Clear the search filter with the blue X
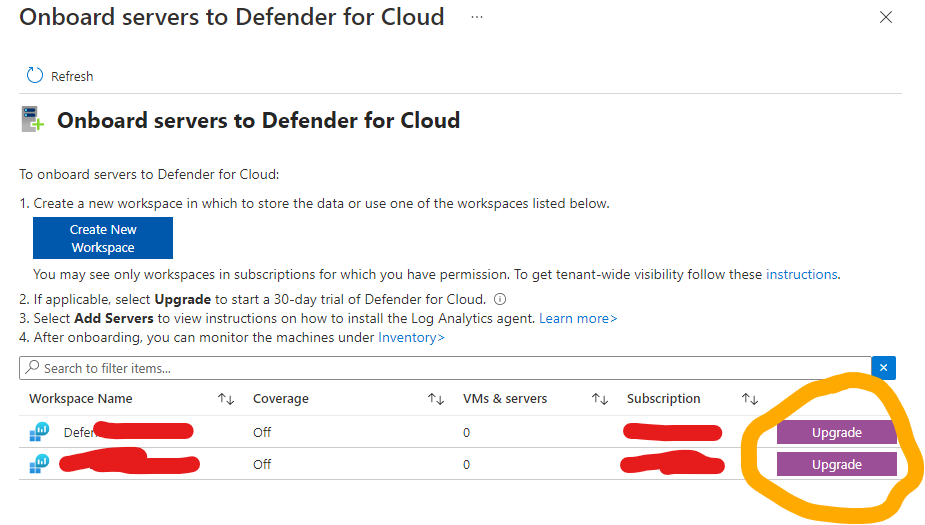The image size is (925, 525). [x=883, y=368]
